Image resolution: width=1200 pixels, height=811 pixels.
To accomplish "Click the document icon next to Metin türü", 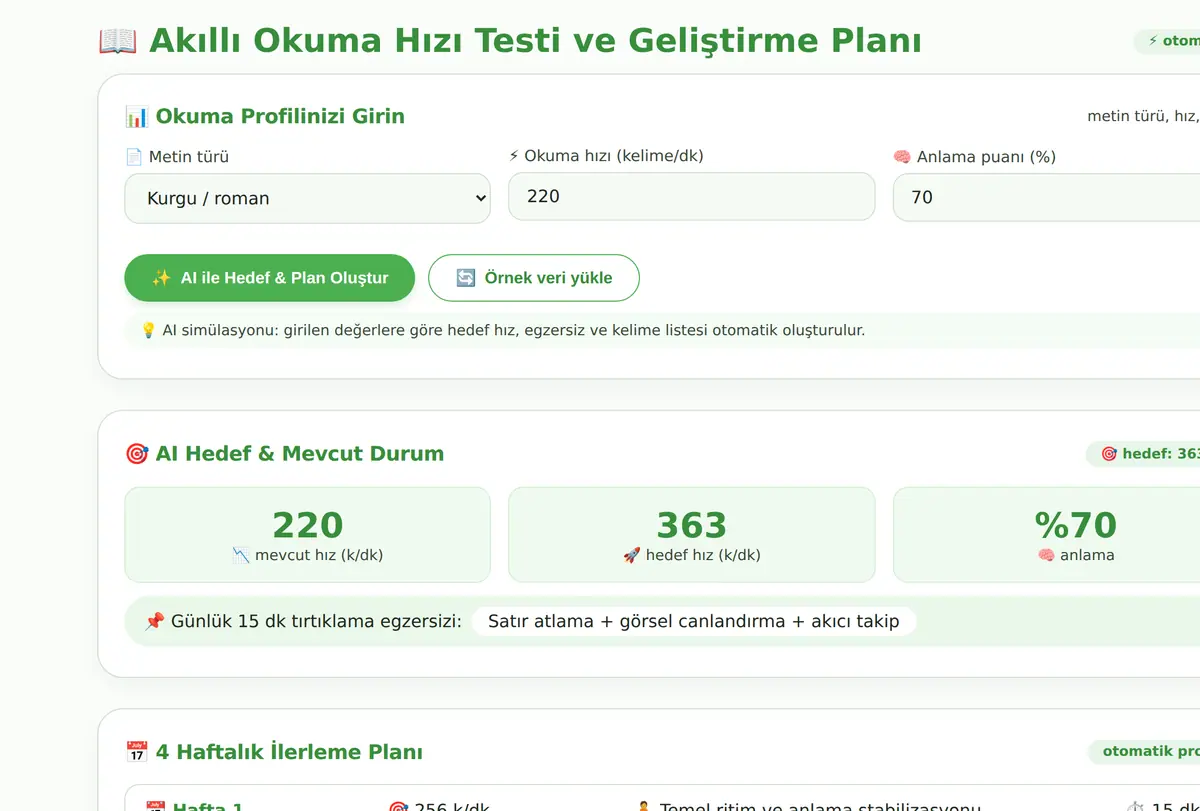I will point(134,157).
